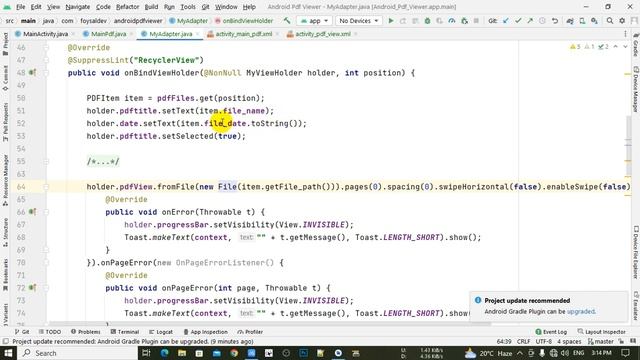Click Sync Project with Gradle Files icon
The width and height of the screenshot is (640, 360).
(570, 20)
